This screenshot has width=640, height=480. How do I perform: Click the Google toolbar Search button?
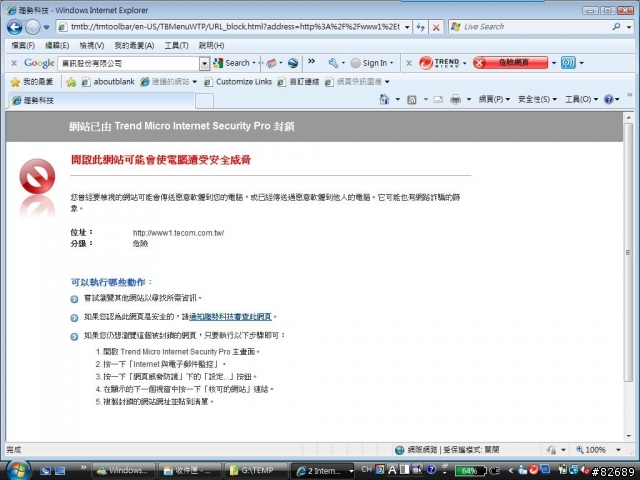pos(231,63)
